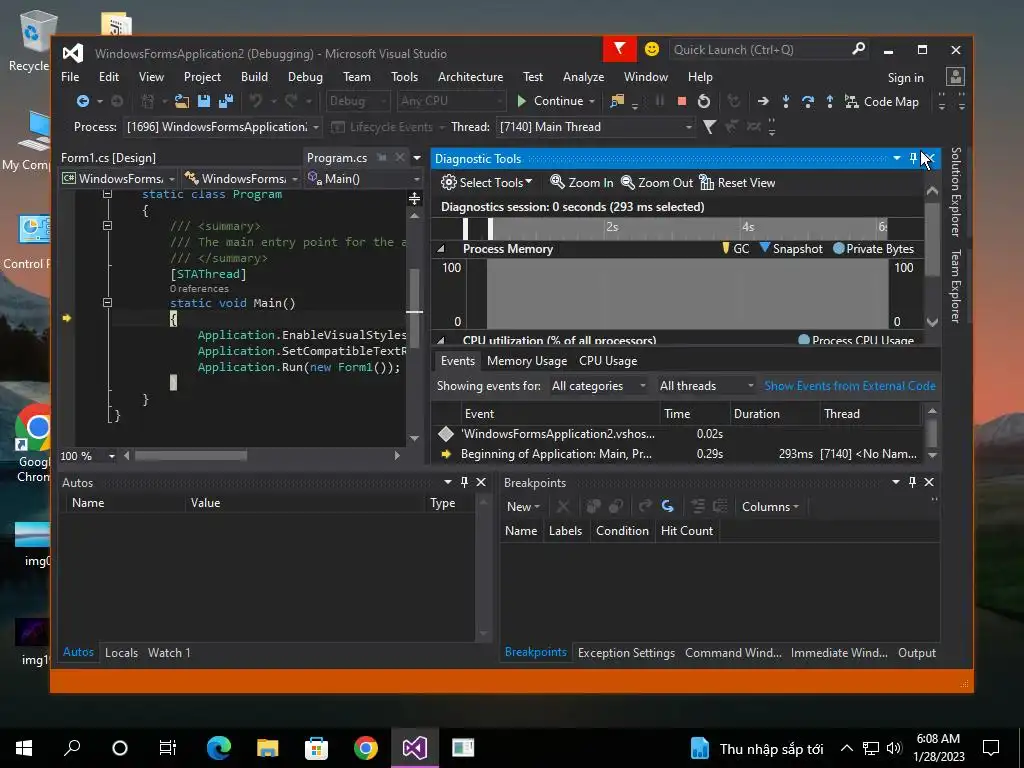This screenshot has height=768, width=1024.
Task: Collapse the summary comment outline node
Action: [x=107, y=225]
